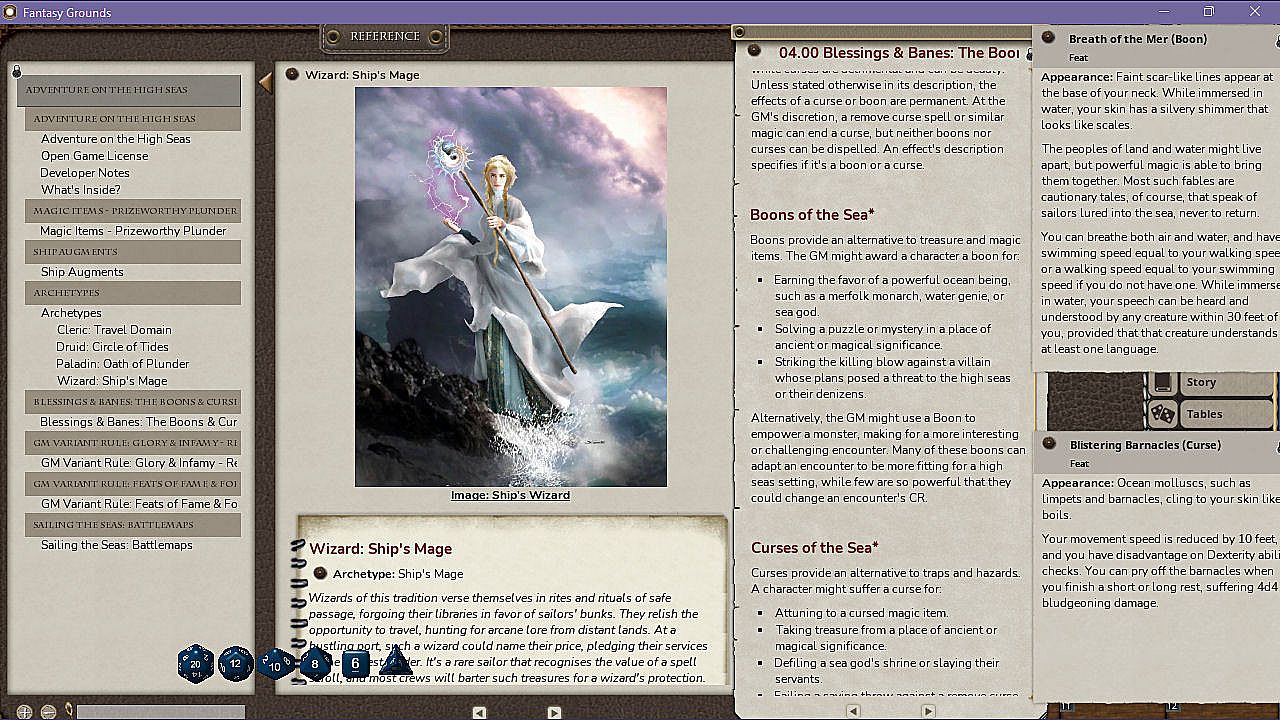
Task: Collapse Adventure on the High Seas top header
Action: click(129, 90)
